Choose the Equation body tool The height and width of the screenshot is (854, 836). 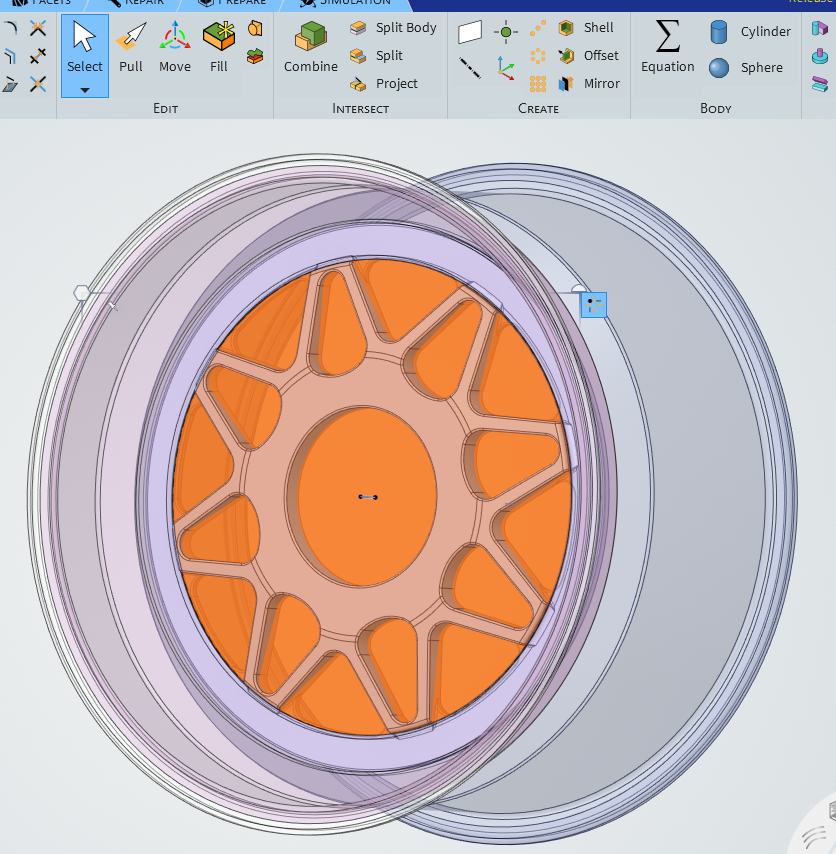pyautogui.click(x=667, y=47)
